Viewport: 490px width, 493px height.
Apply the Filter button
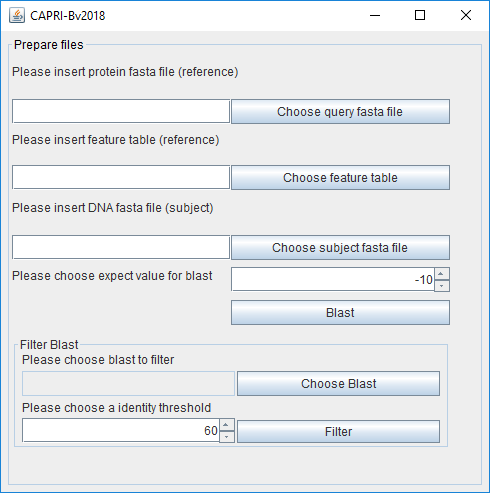[338, 432]
